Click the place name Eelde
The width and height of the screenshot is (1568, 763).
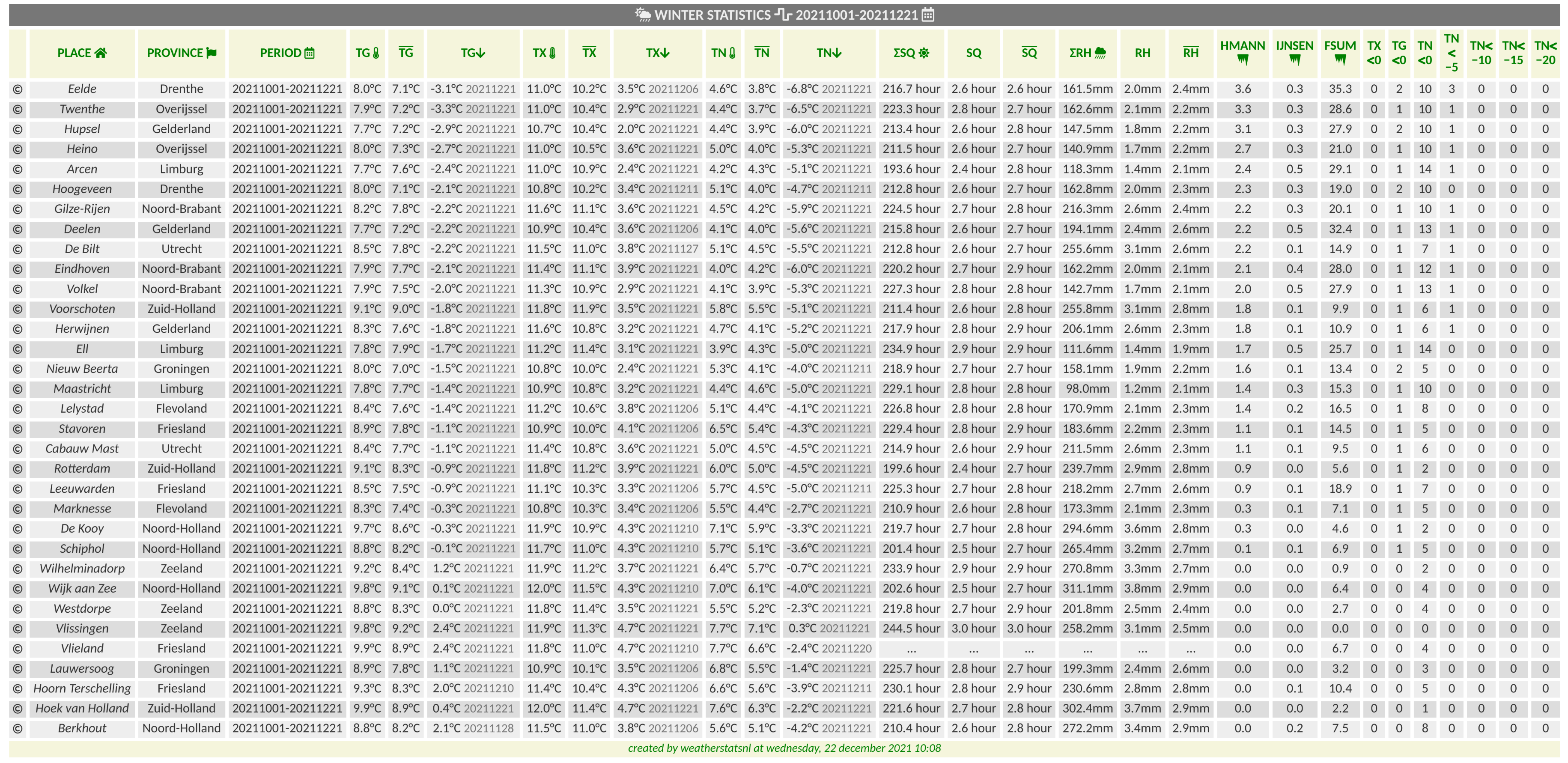[82, 89]
